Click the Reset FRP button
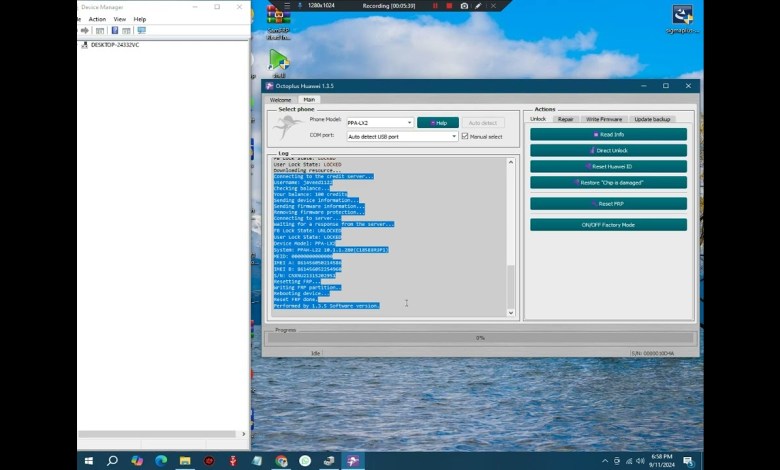 click(x=608, y=204)
